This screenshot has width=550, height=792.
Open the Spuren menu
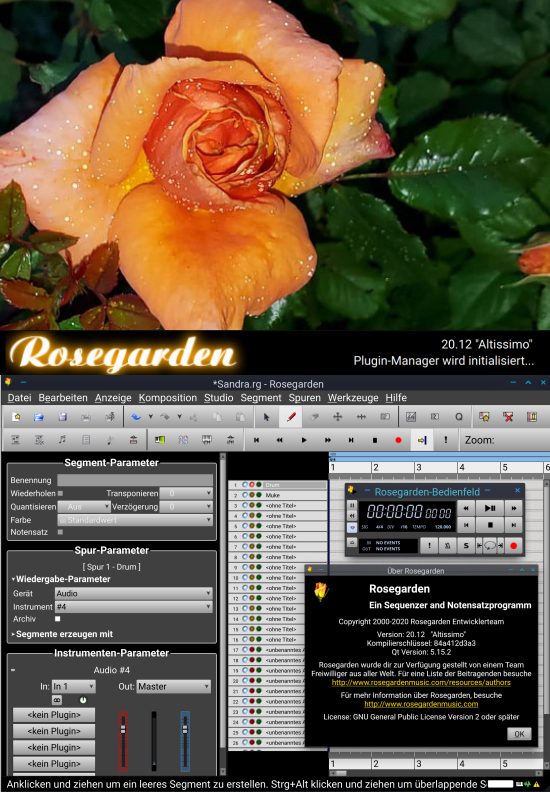pyautogui.click(x=305, y=398)
